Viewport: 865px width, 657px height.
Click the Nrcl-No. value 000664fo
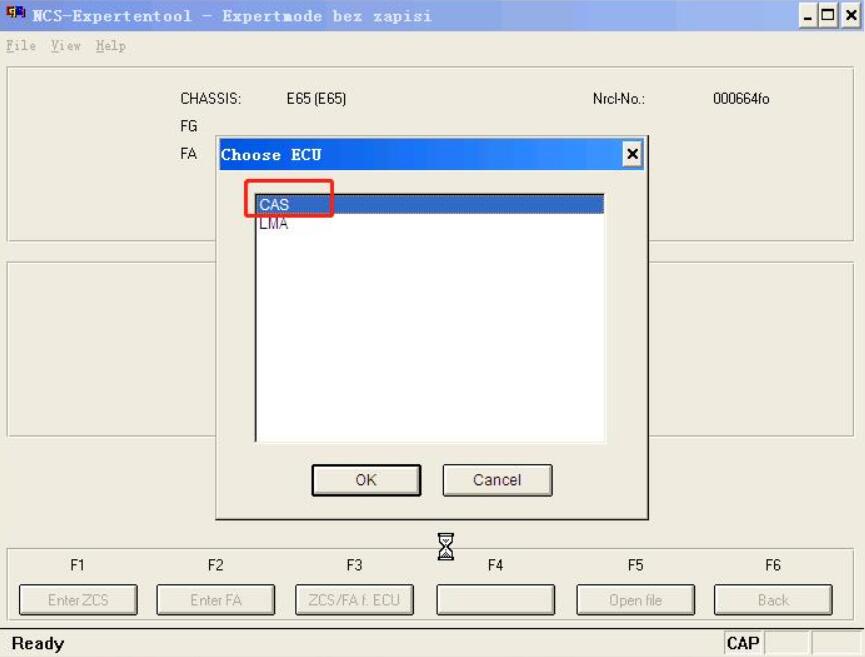pyautogui.click(x=741, y=99)
